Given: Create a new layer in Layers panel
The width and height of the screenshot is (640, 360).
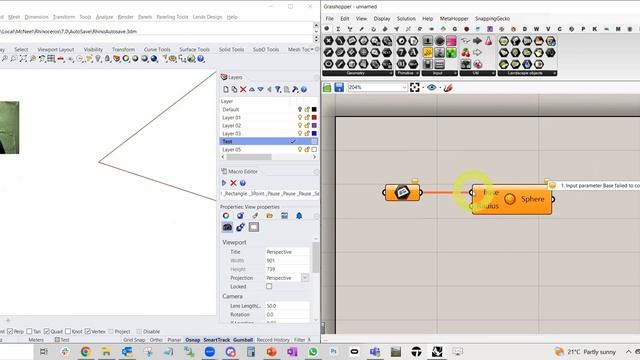Looking at the screenshot, I should coord(226,89).
